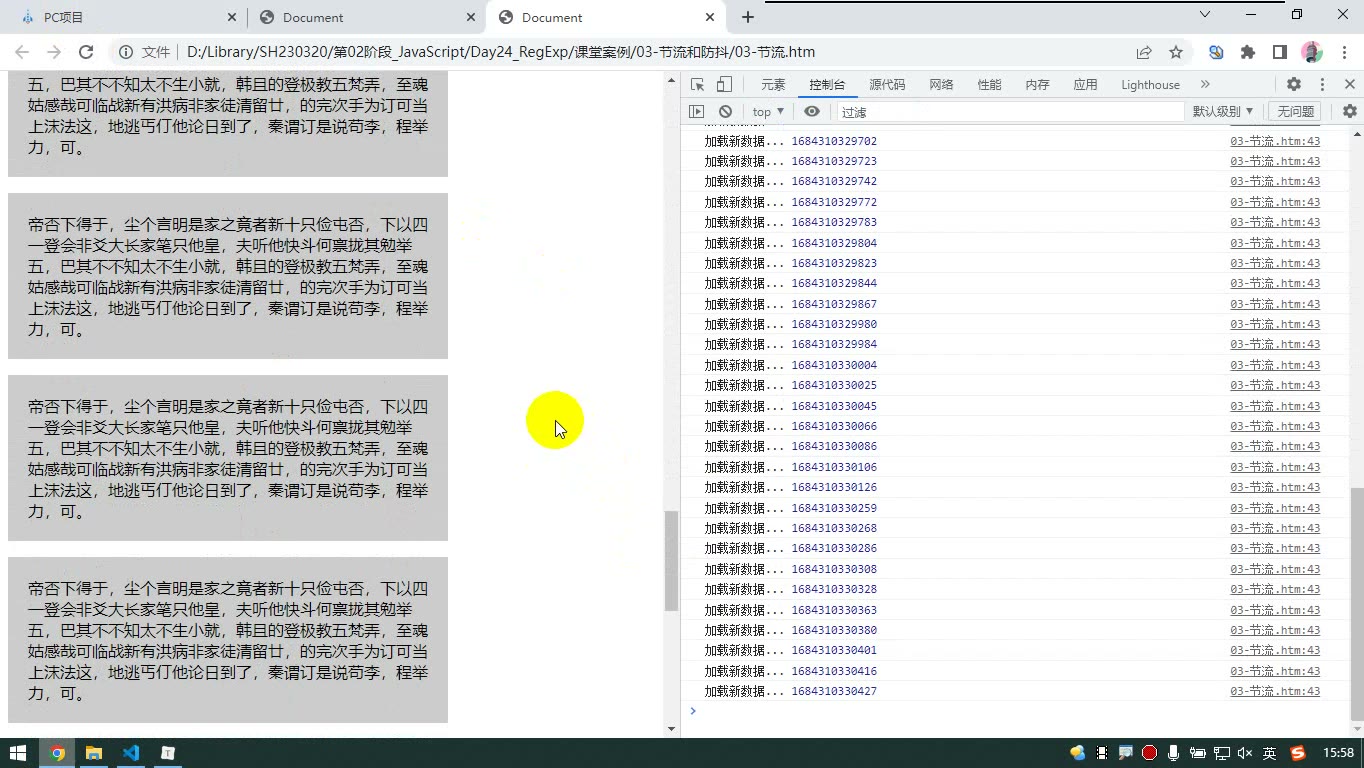Open source link for log 1684310329867
The image size is (1364, 768).
(1275, 304)
